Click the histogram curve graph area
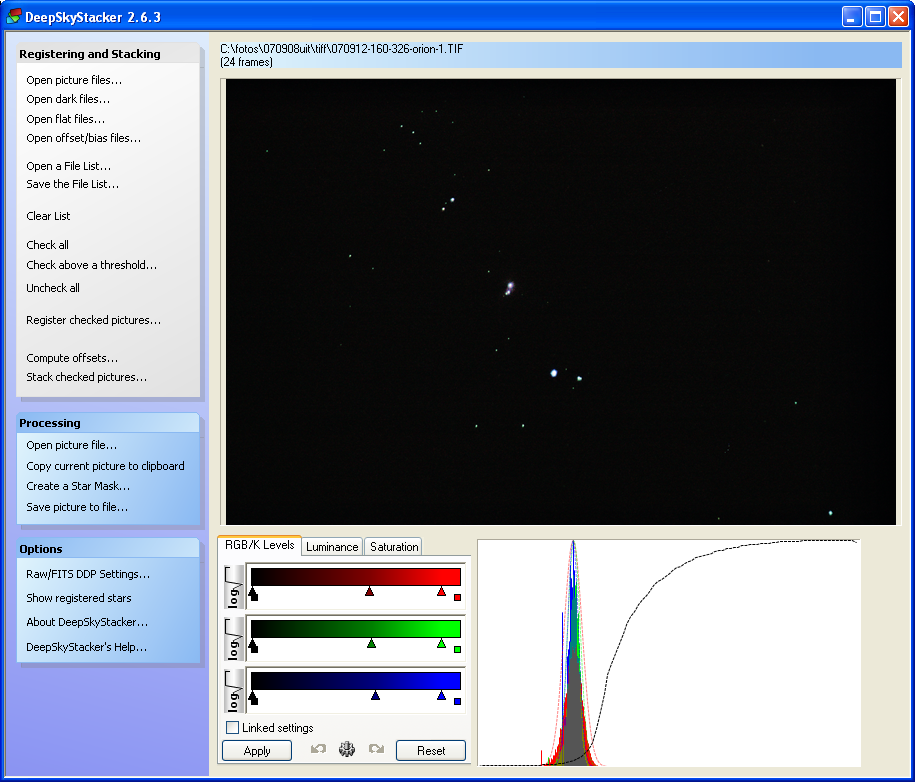915x782 pixels. click(x=669, y=652)
